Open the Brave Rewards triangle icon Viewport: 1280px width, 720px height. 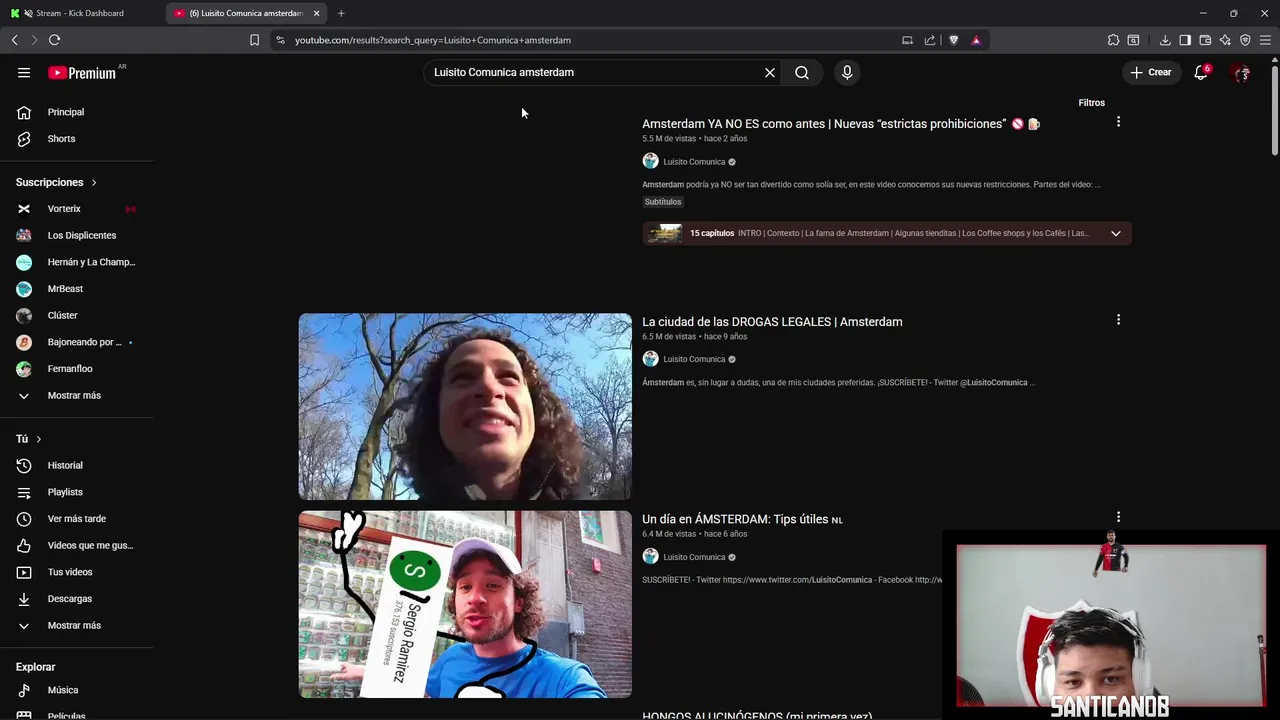point(976,40)
